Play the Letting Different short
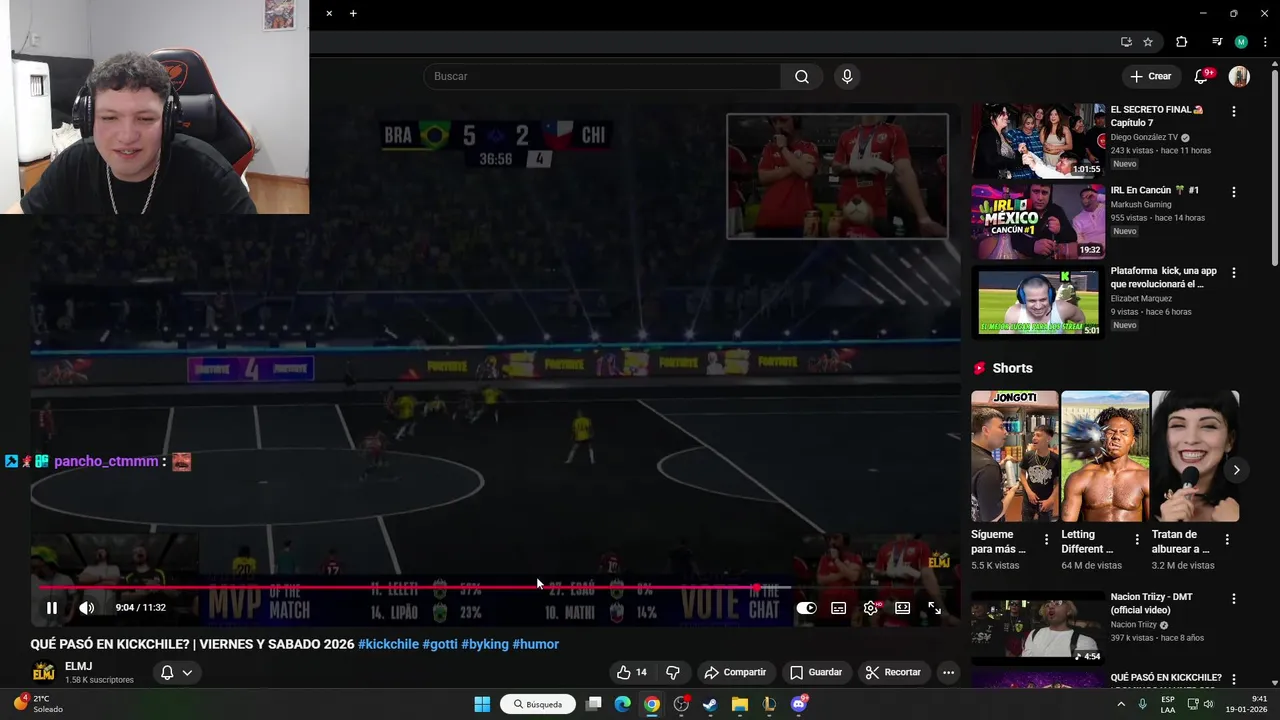The height and width of the screenshot is (720, 1280). [x=1104, y=456]
